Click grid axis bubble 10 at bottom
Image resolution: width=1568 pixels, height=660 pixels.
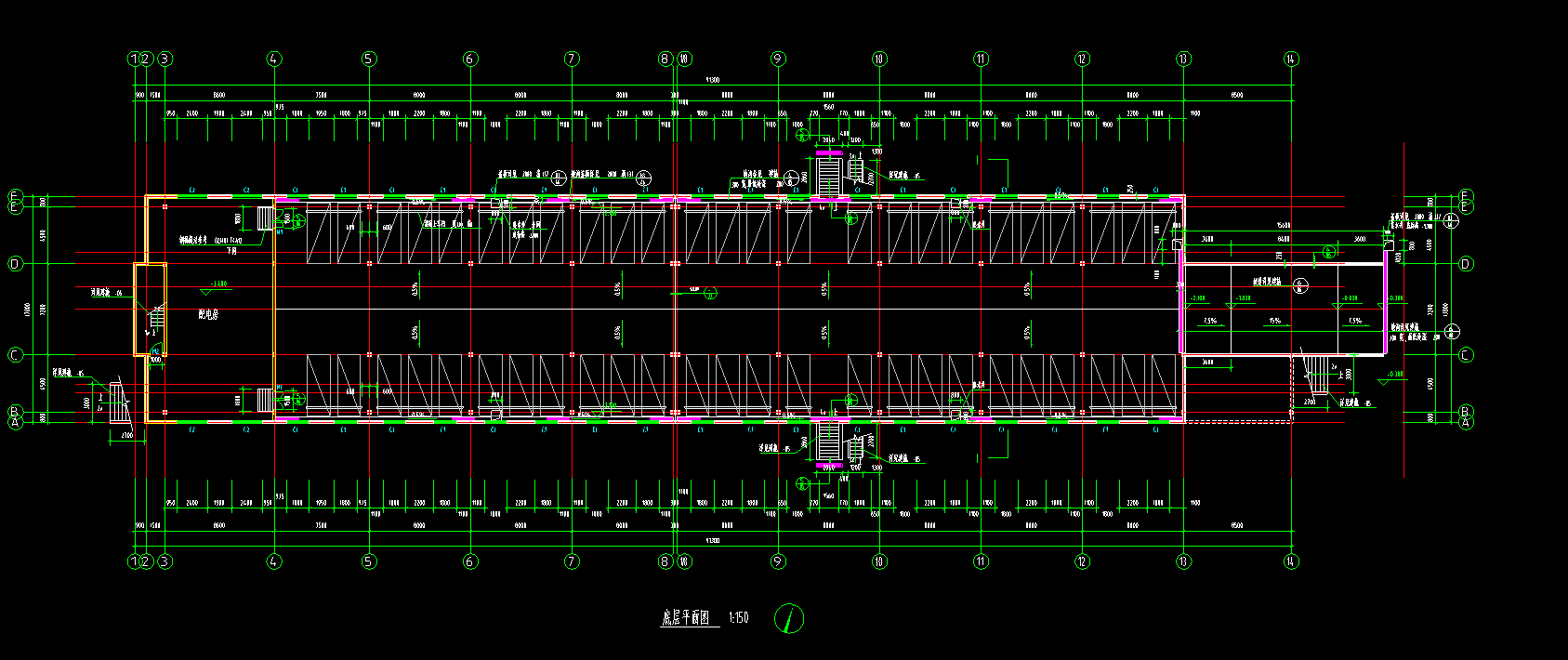pos(879,561)
